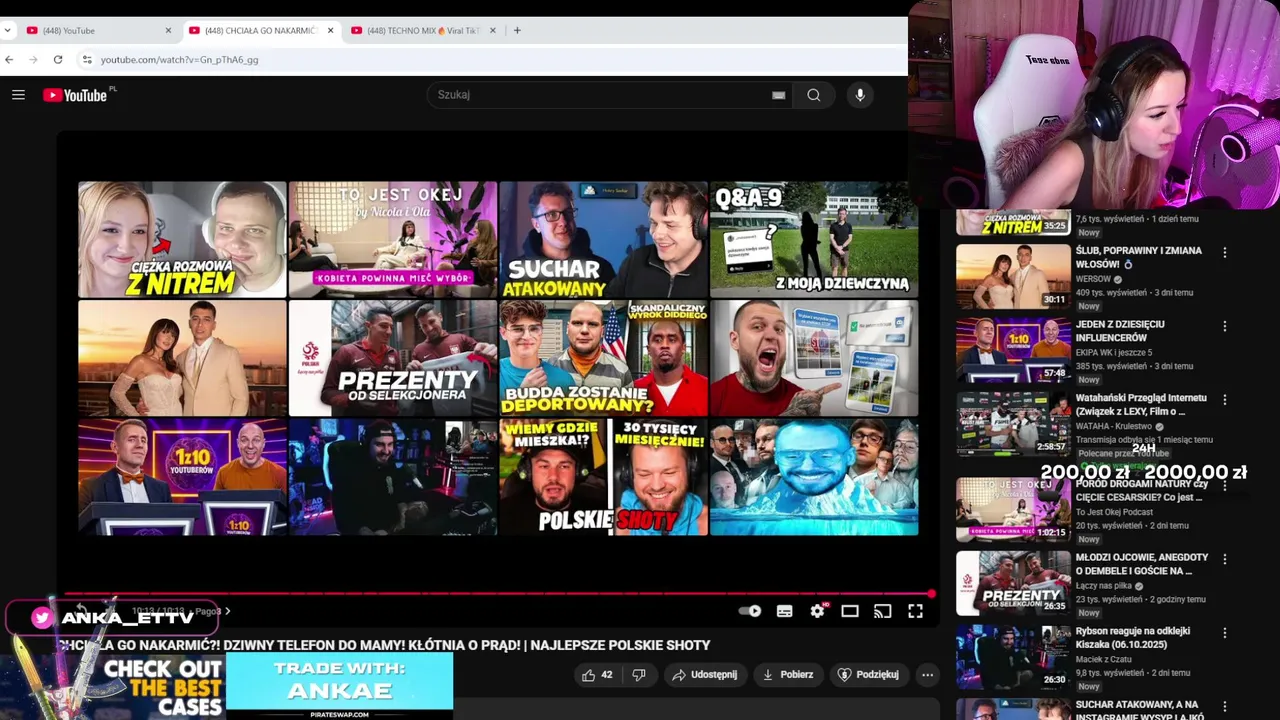
Task: Open sidebar video 'MŁODZI OJCOWIE, ANEGDOTY O DEMBELE'
Action: click(1142, 564)
